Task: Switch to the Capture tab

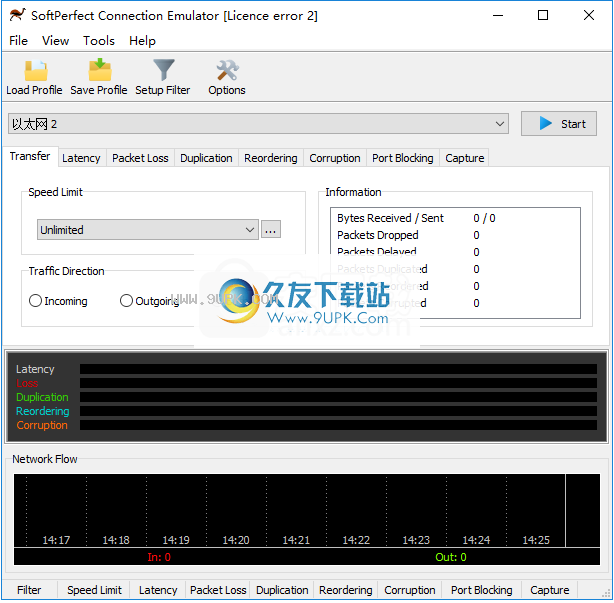Action: [465, 158]
